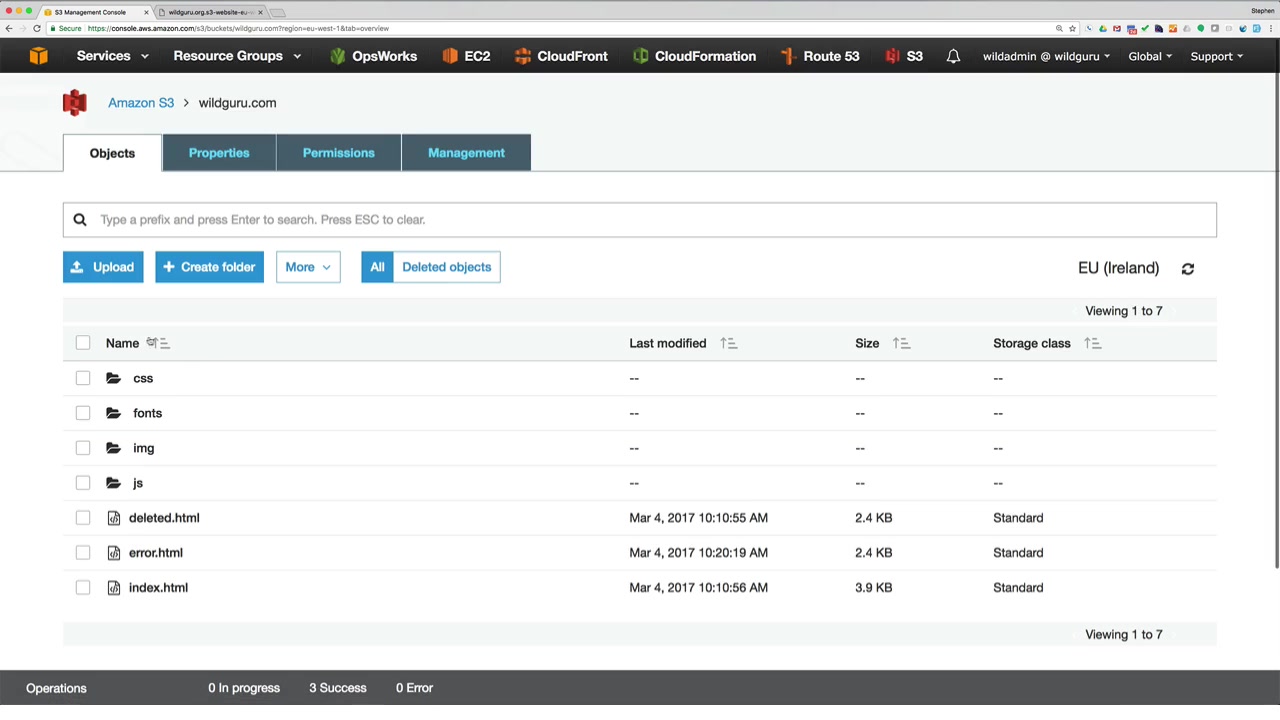Viewport: 1280px width, 720px height.
Task: Switch to the Permissions tab
Action: click(339, 153)
